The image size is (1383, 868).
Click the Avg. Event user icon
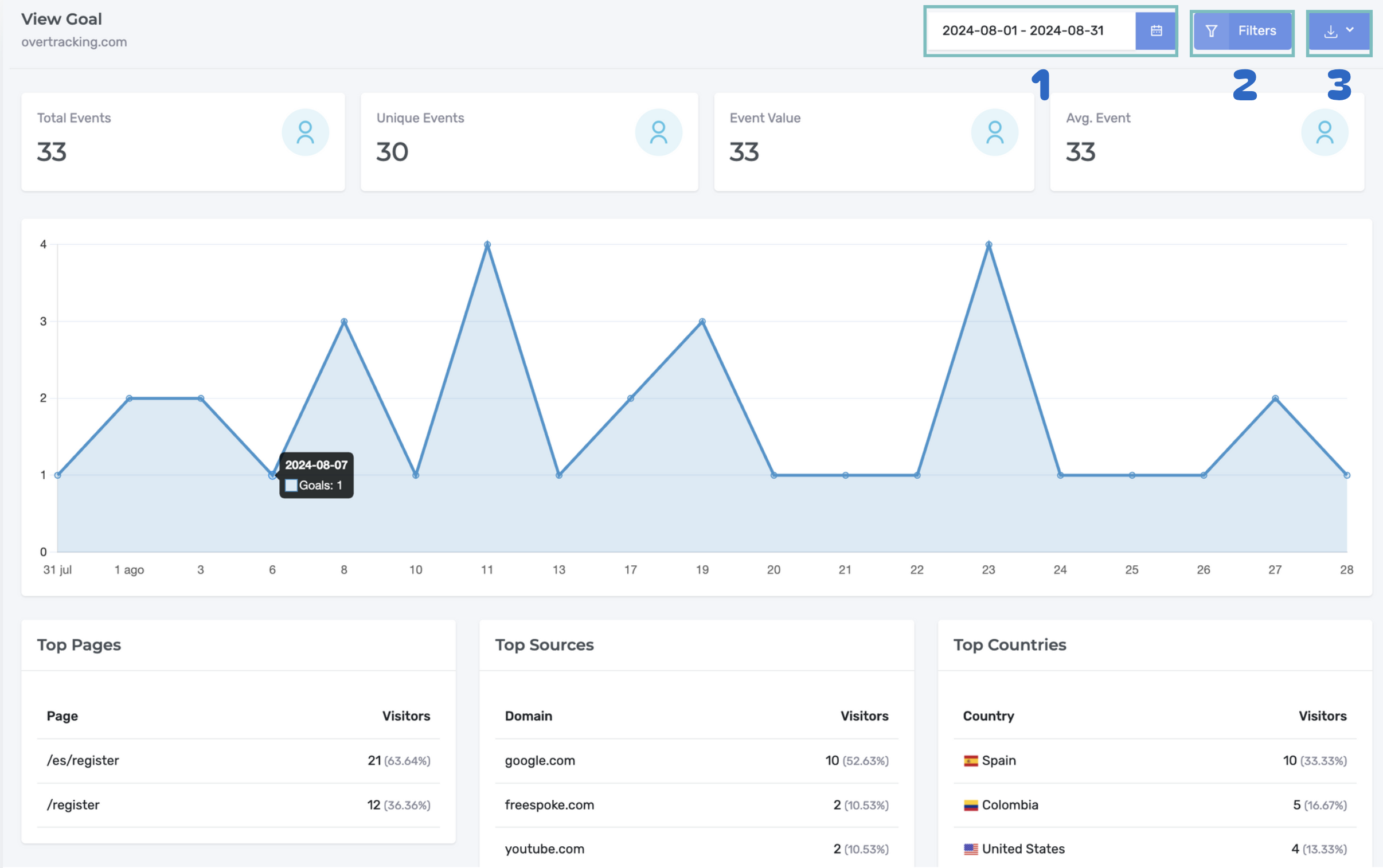1325,132
